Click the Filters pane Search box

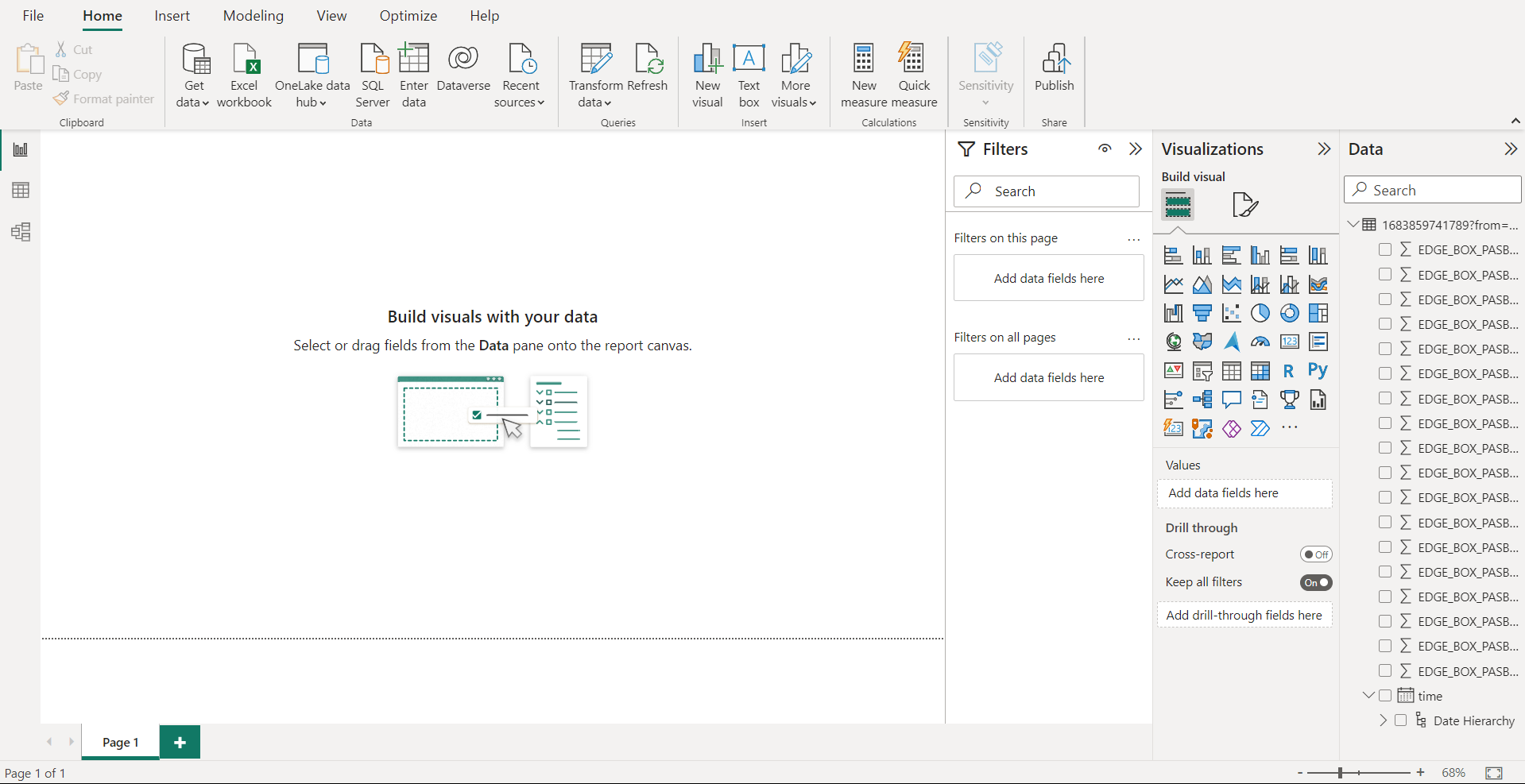pos(1047,191)
